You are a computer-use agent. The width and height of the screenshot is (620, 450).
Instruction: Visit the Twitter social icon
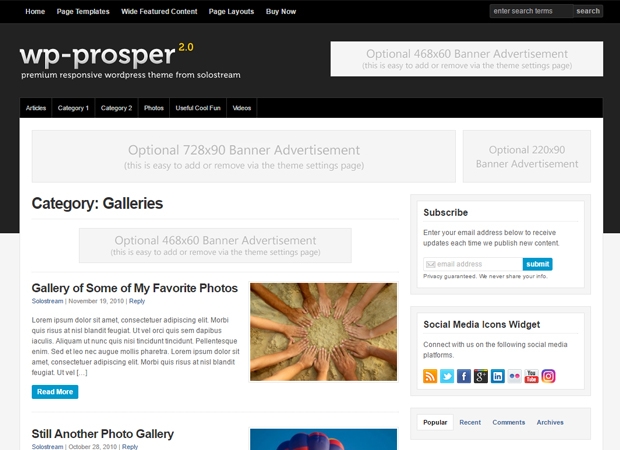[447, 376]
